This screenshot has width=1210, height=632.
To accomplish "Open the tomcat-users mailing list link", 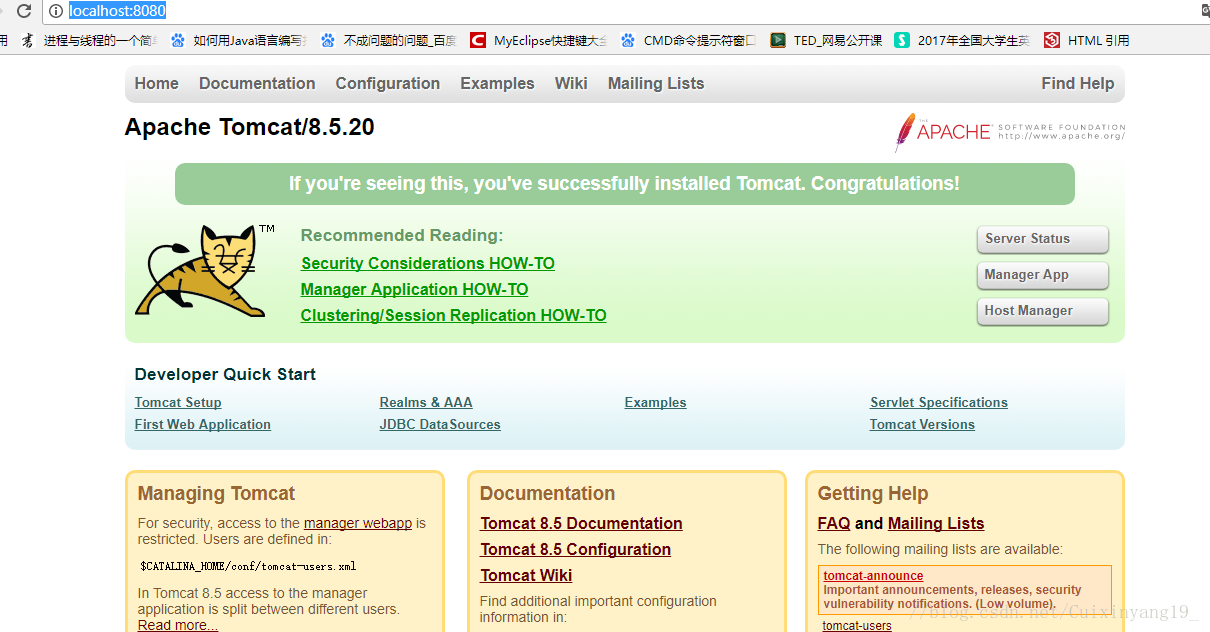I will click(857, 626).
